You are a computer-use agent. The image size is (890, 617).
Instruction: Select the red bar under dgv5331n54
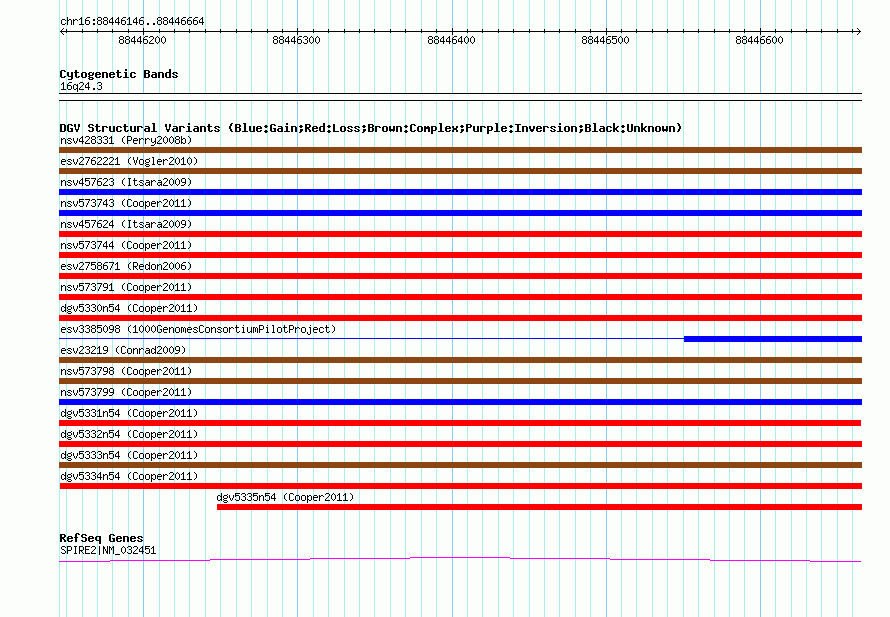pyautogui.click(x=460, y=423)
